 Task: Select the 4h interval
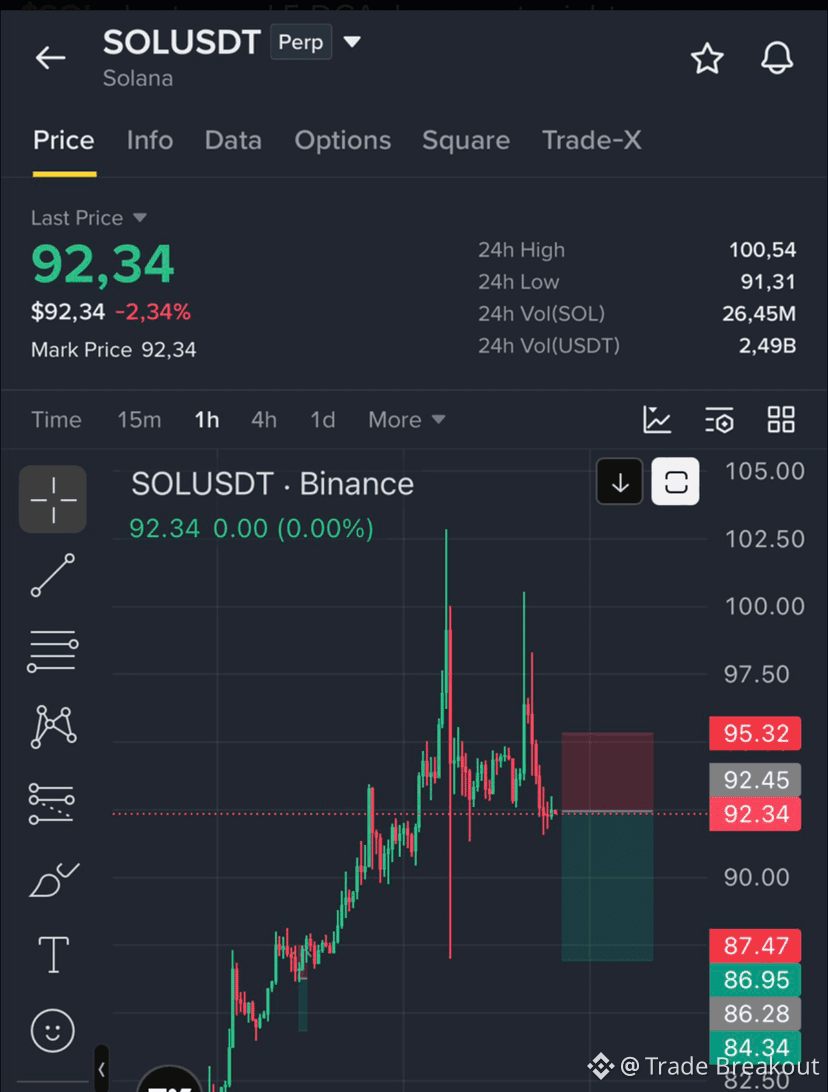click(264, 420)
